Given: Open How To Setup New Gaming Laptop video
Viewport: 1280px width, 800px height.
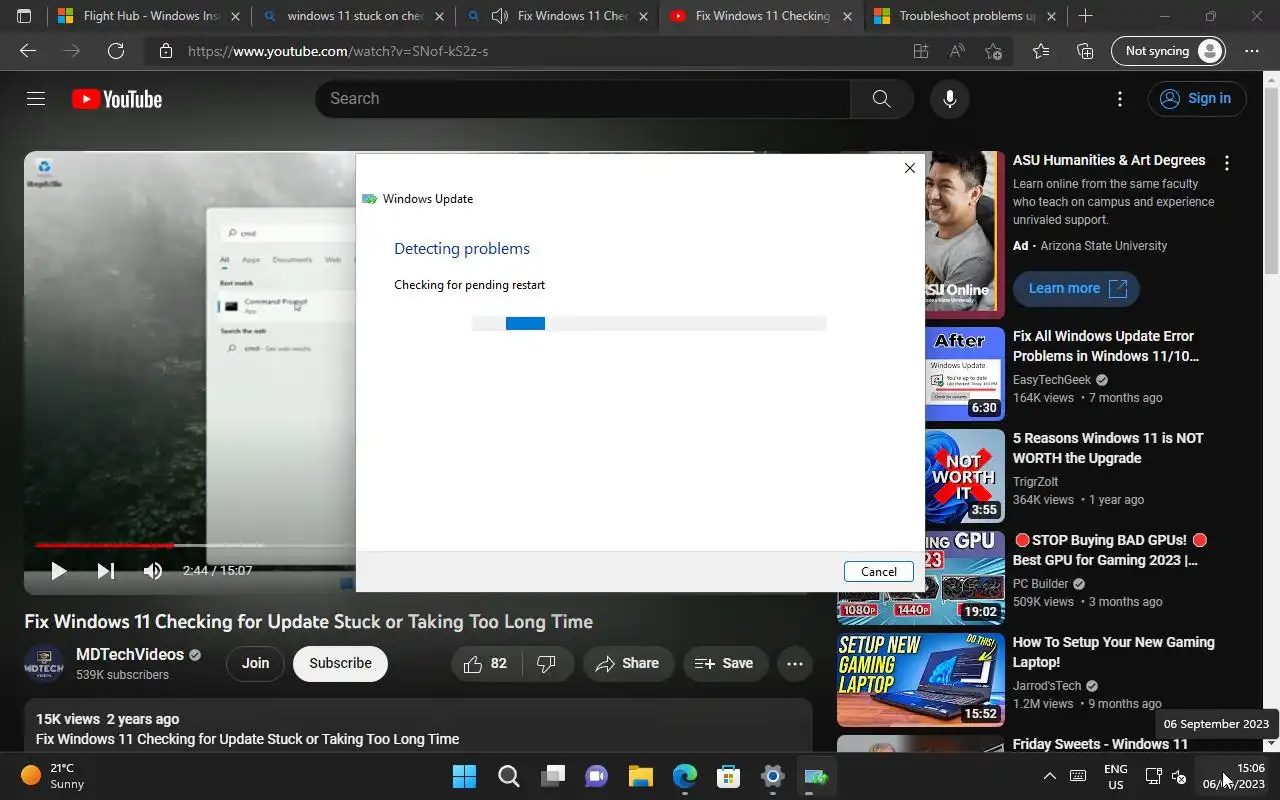Looking at the screenshot, I should coord(1114,652).
